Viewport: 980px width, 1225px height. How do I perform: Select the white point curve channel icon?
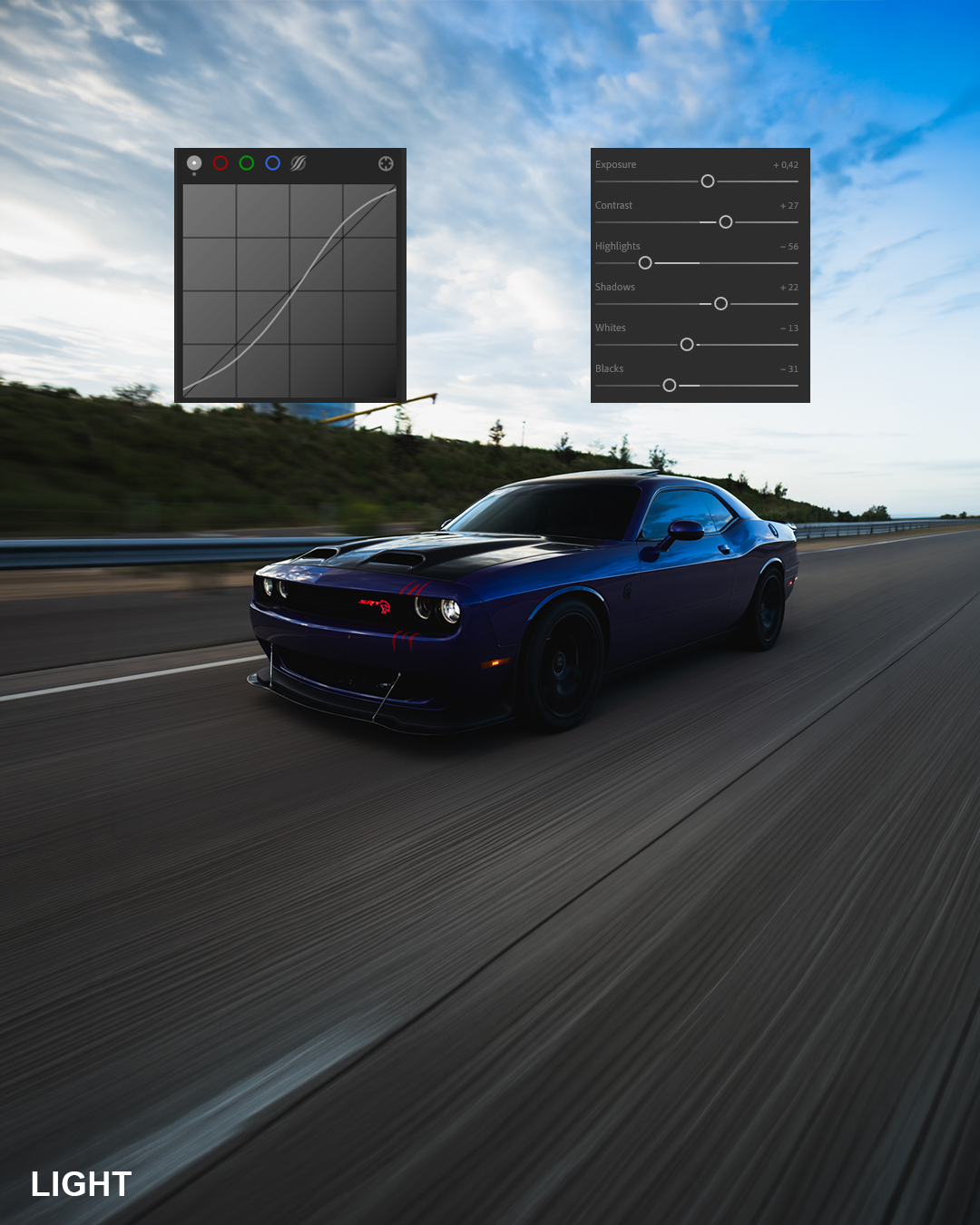[x=194, y=163]
